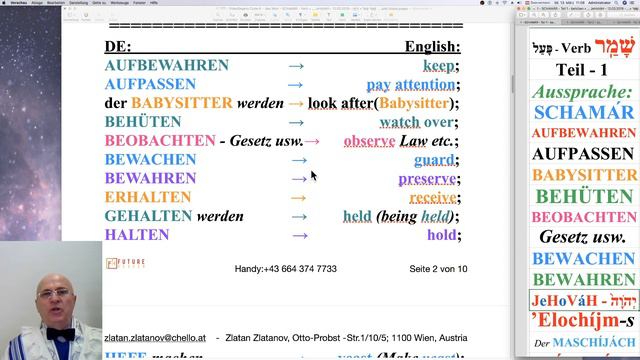Click the markup toolbox icon in the Vorschau window
The width and height of the screenshot is (640, 360).
pos(600,15)
